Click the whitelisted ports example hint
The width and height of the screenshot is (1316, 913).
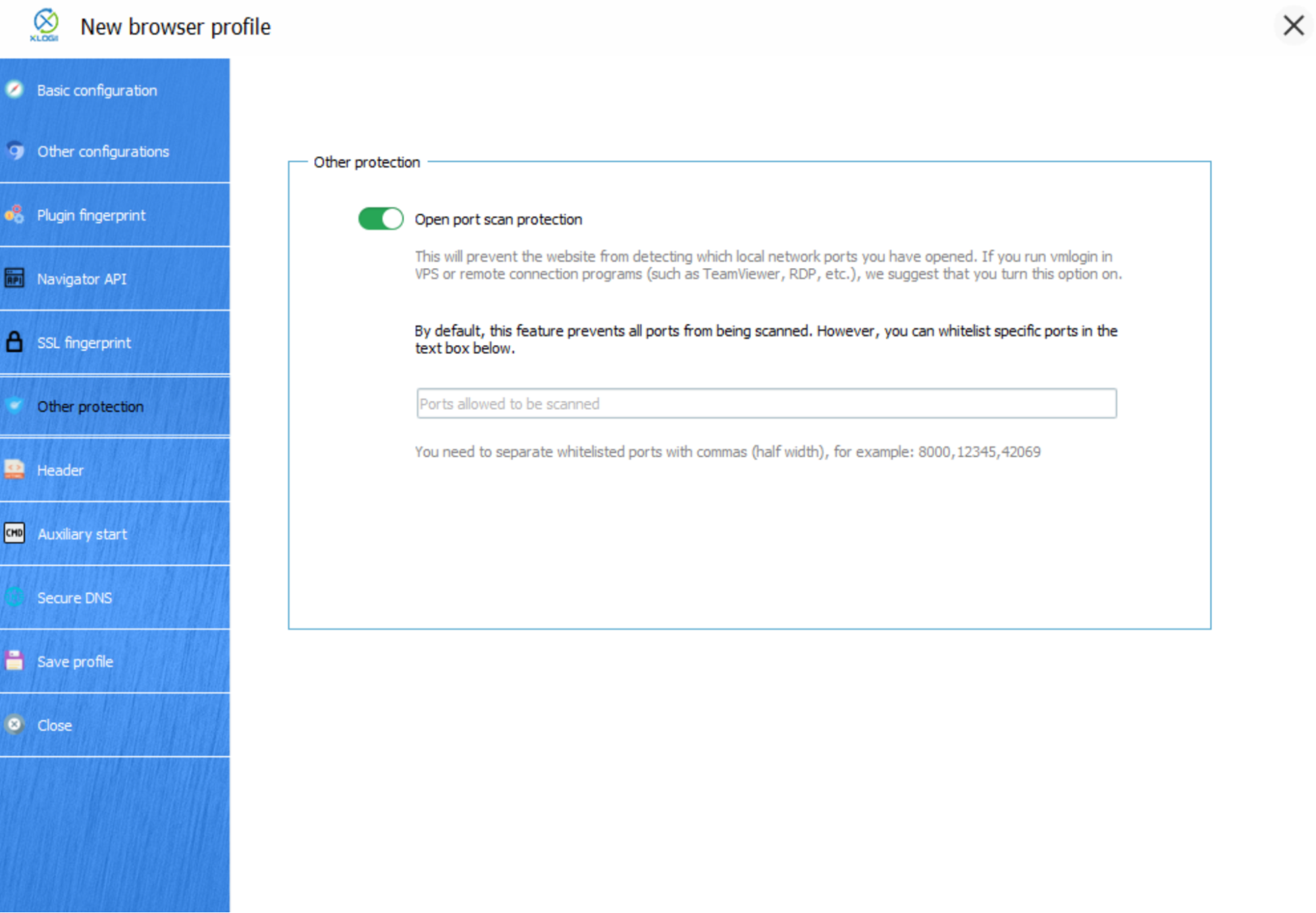[x=727, y=452]
